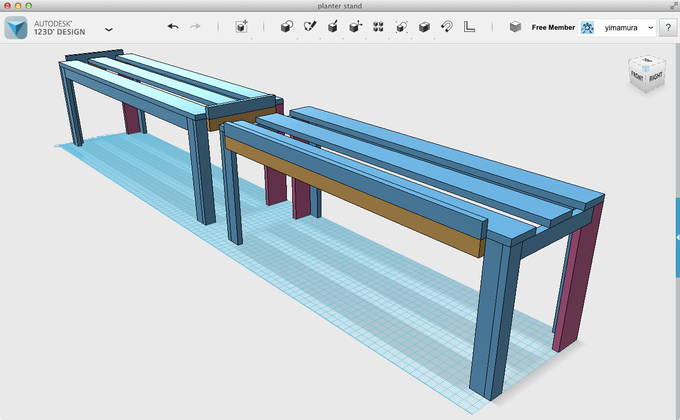Expand the dropdown arrow beside 123D Design
680x420 pixels.
tap(109, 30)
